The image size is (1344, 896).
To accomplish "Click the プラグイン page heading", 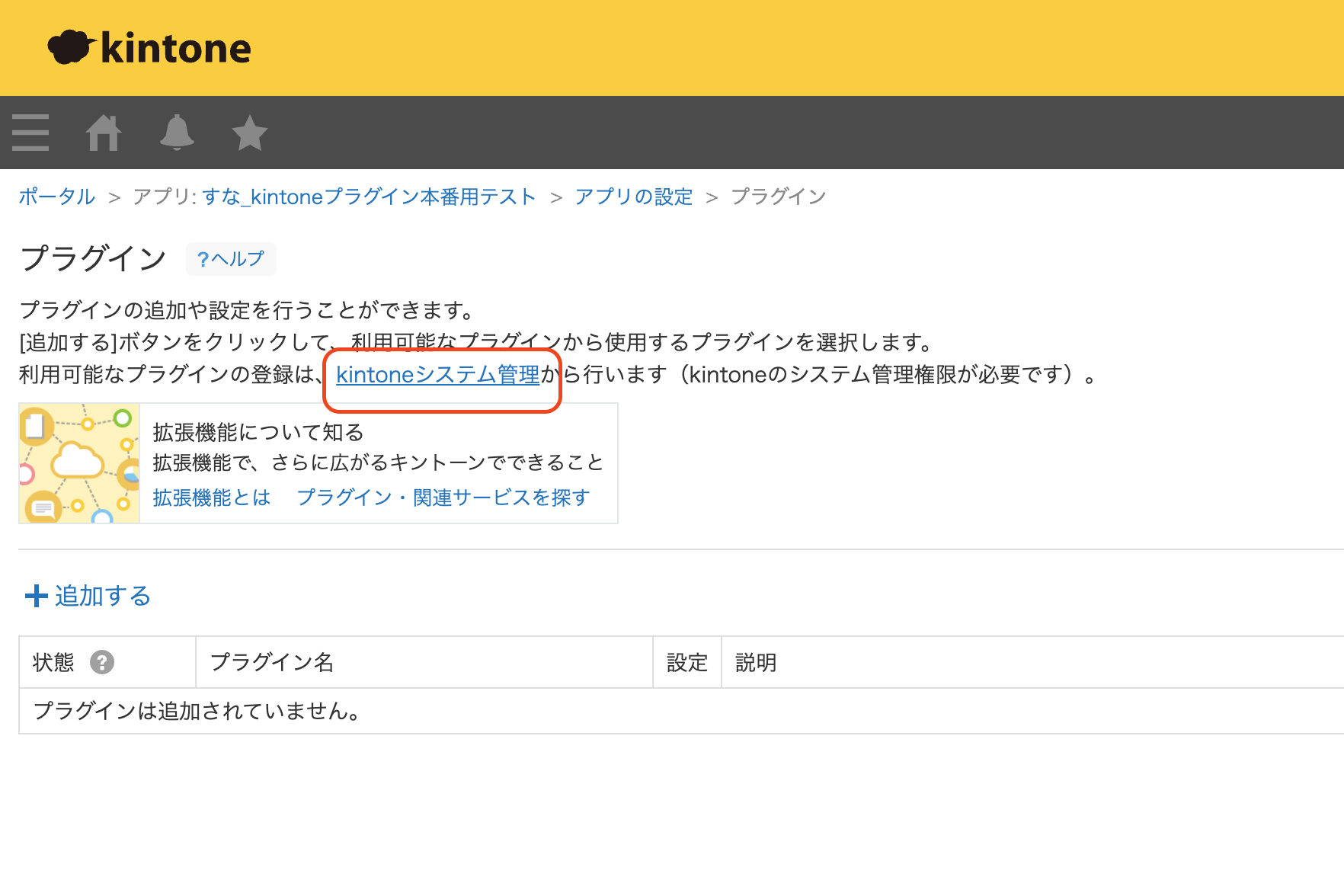I will (93, 258).
